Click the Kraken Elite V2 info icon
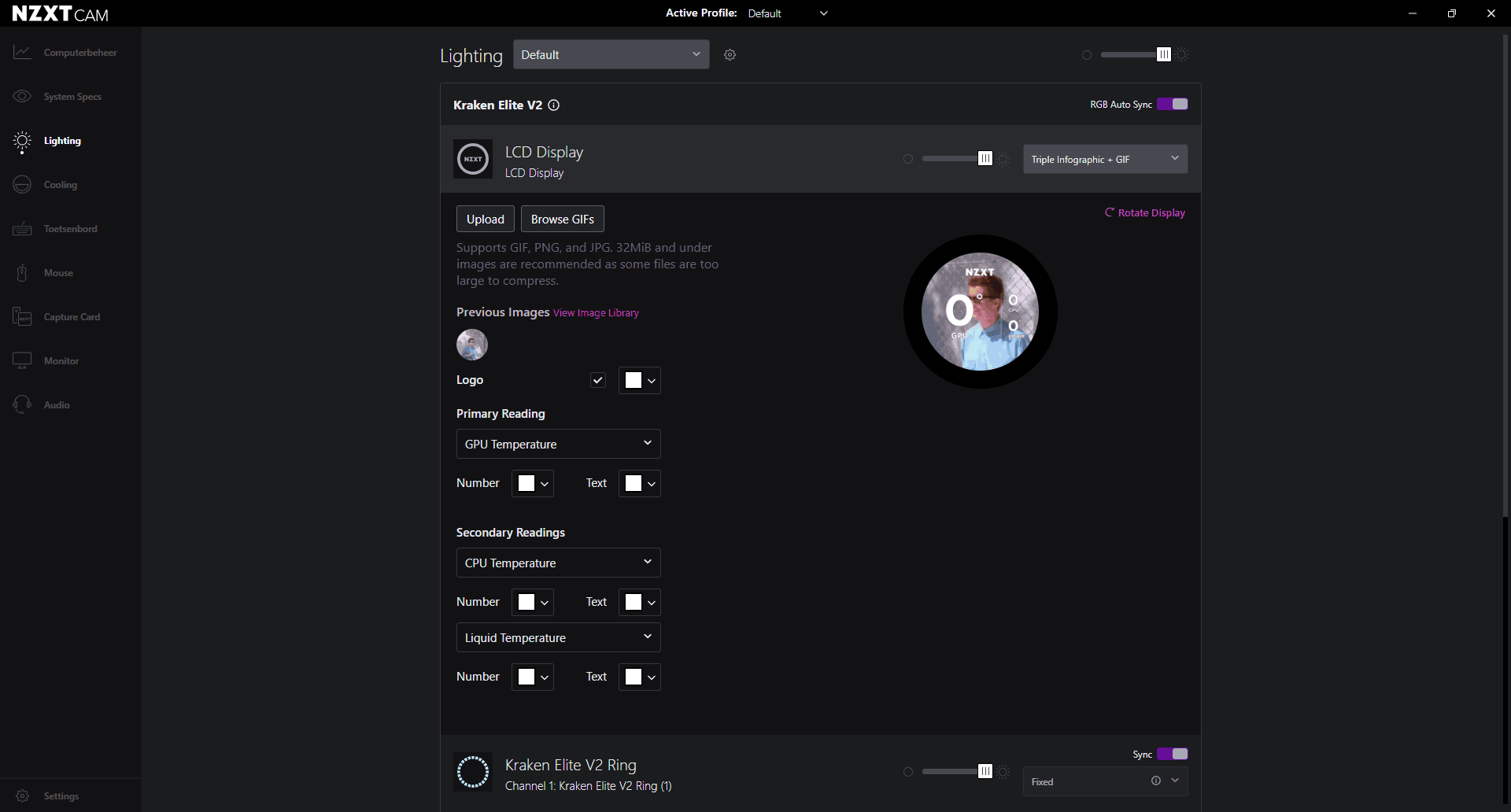This screenshot has height=812, width=1511. pos(554,105)
